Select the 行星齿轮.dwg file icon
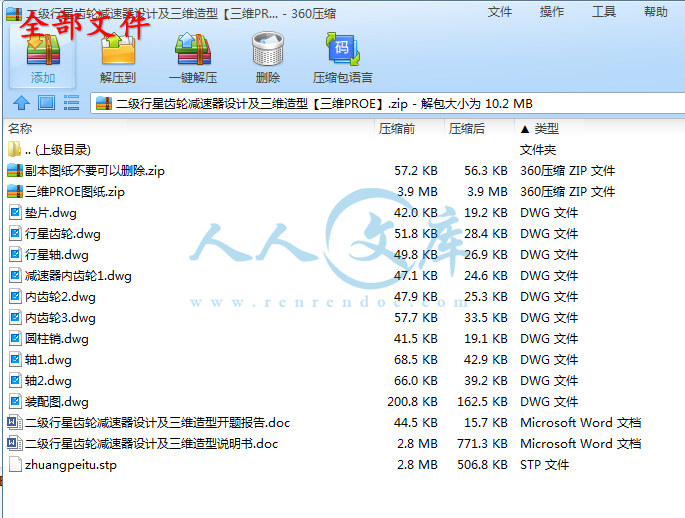The height and width of the screenshot is (518, 685). (15, 233)
